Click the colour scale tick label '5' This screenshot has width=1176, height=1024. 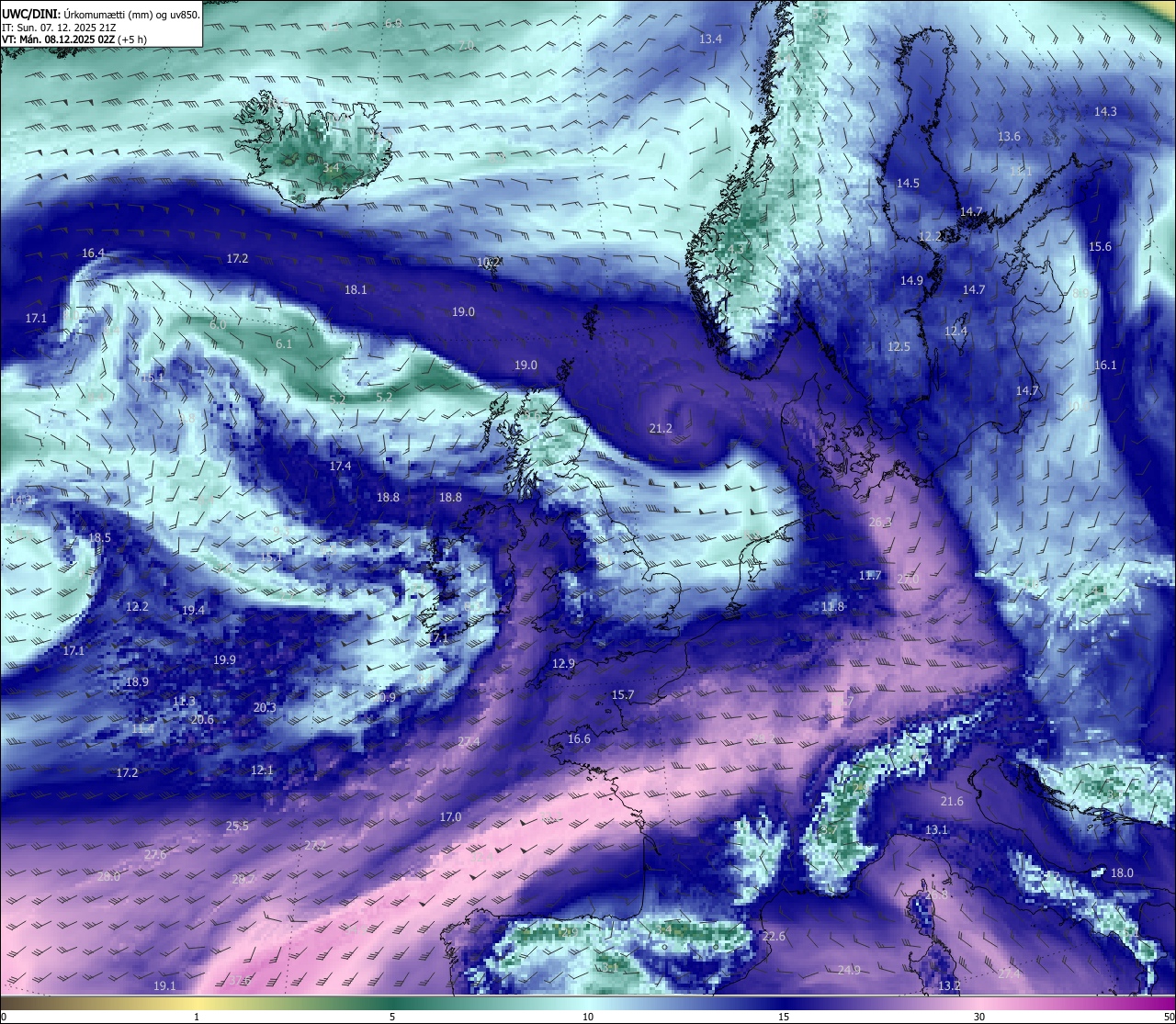point(392,1017)
